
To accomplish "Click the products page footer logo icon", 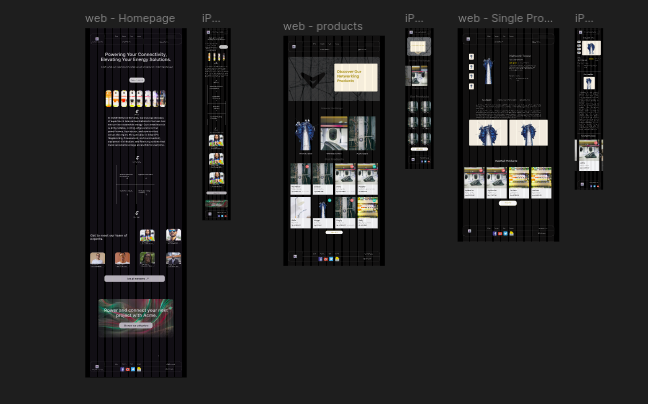I will (295, 257).
